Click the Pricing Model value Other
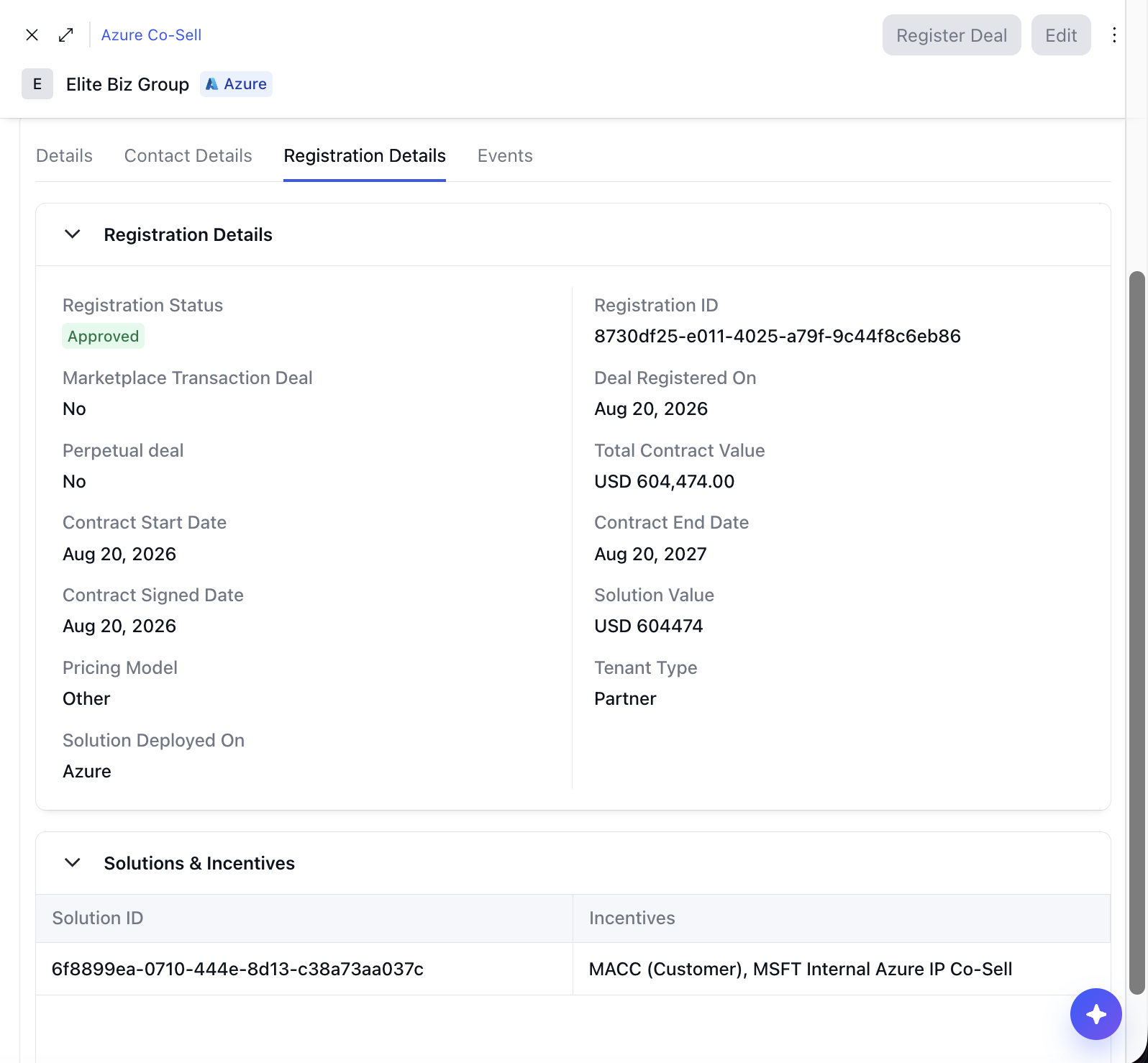1148x1063 pixels. (x=86, y=699)
